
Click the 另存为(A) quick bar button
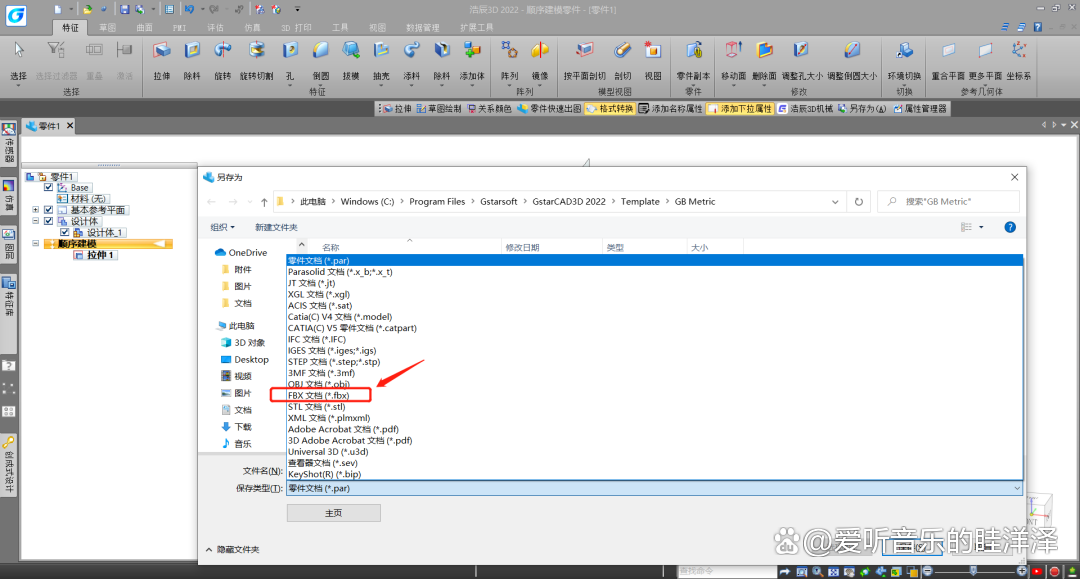(862, 109)
